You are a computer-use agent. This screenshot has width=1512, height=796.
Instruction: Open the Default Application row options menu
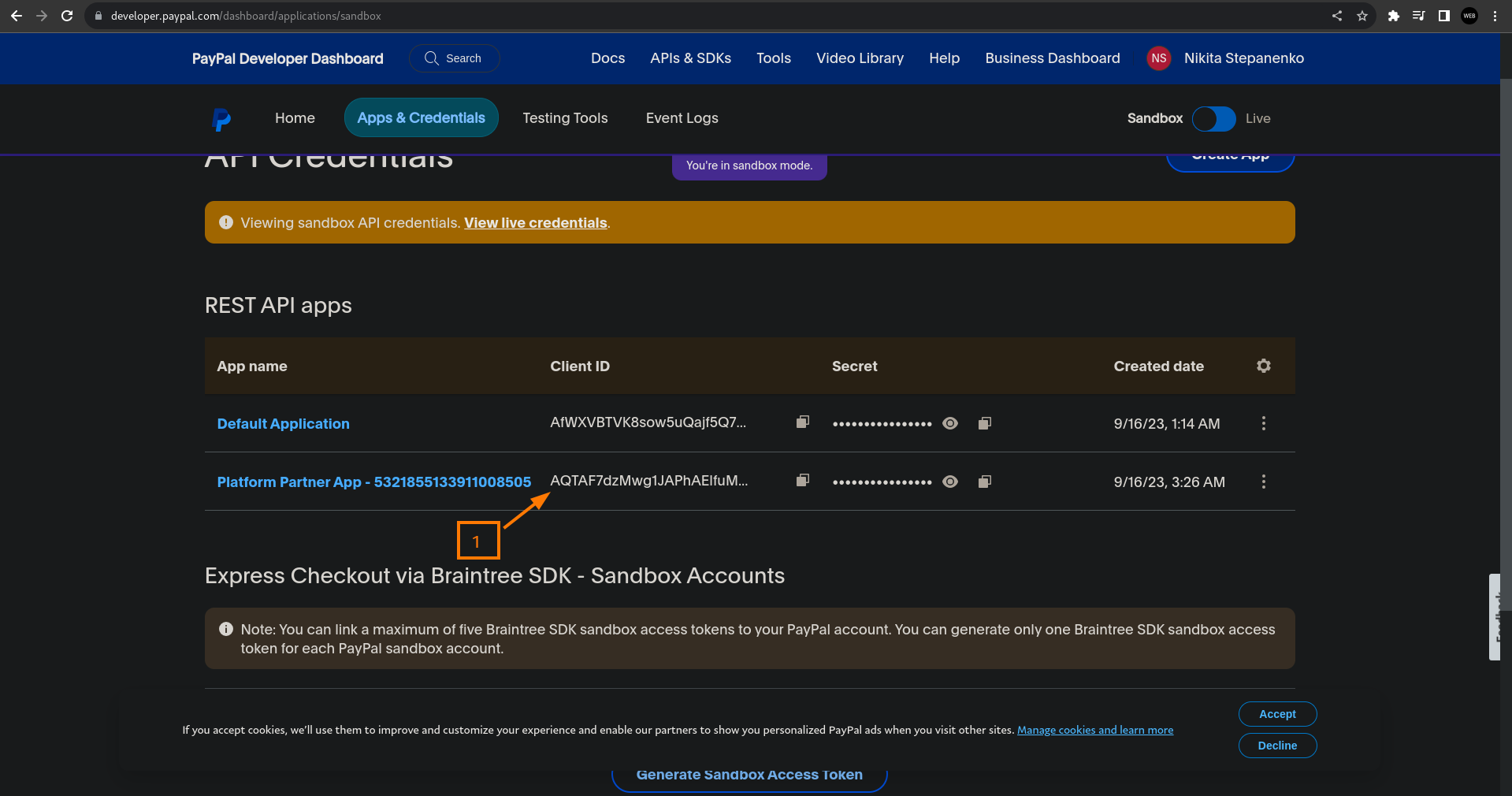click(1264, 423)
